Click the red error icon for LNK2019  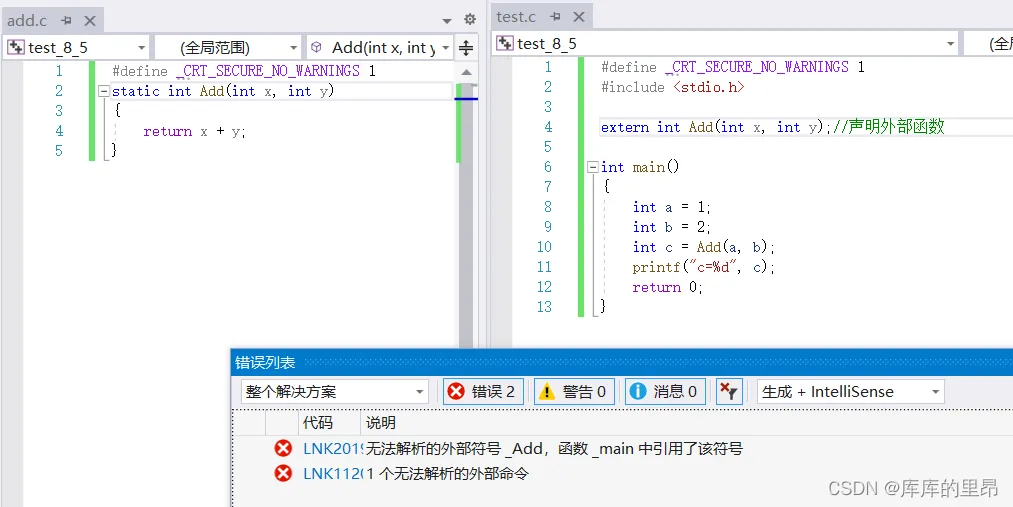coord(283,448)
